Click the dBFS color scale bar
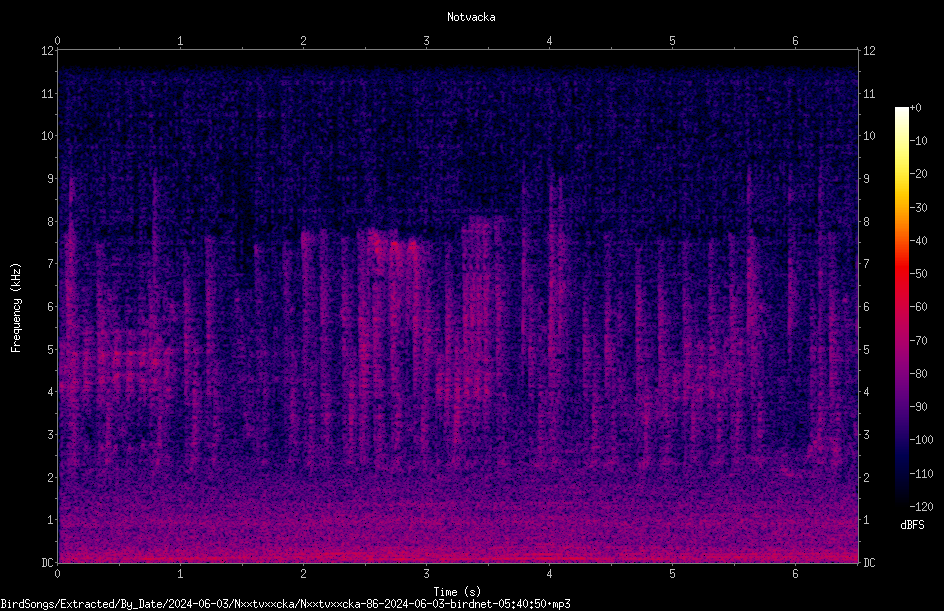 click(x=901, y=306)
